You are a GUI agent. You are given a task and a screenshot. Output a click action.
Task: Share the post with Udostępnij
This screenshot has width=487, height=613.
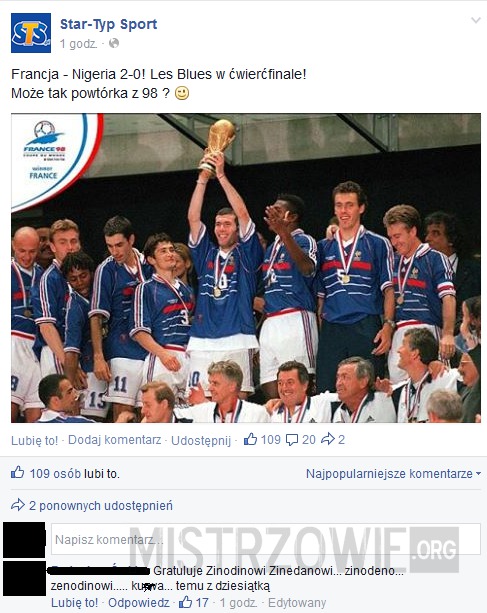201,440
